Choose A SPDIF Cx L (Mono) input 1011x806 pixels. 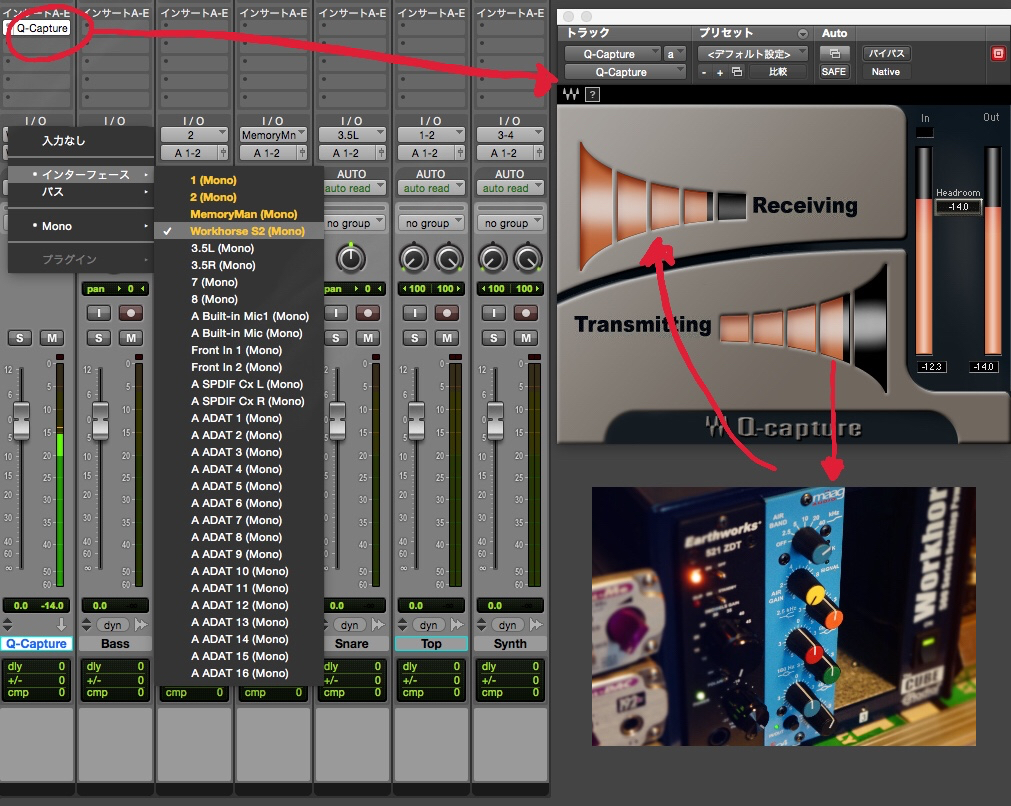[x=239, y=384]
